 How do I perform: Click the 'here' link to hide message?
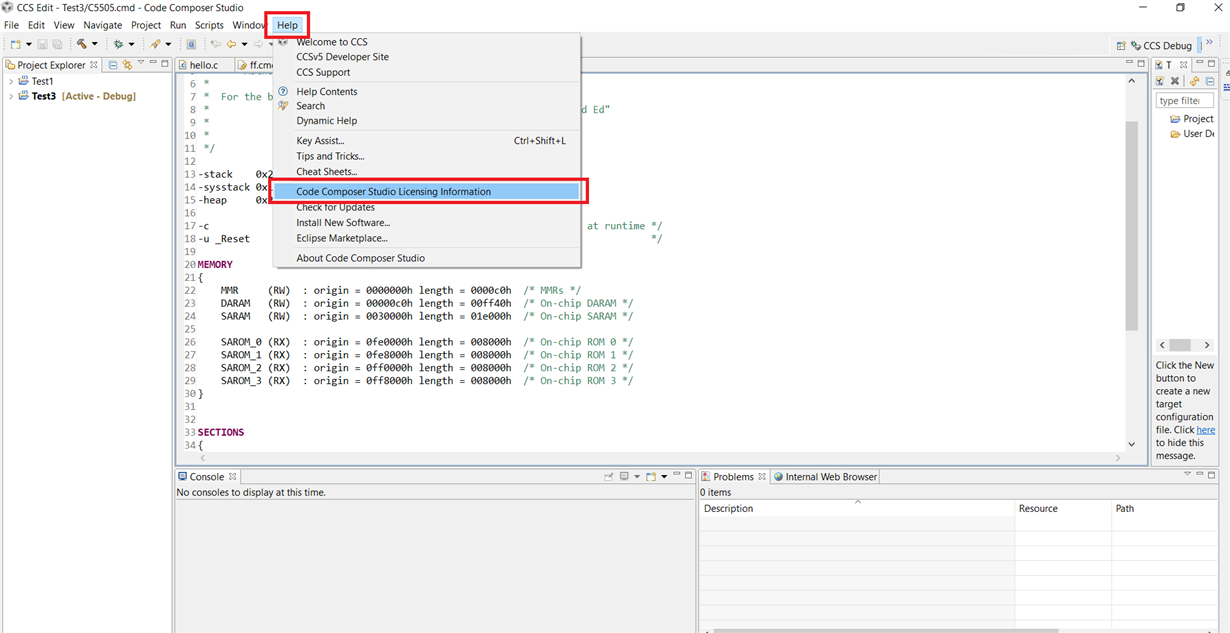pyautogui.click(x=1206, y=430)
